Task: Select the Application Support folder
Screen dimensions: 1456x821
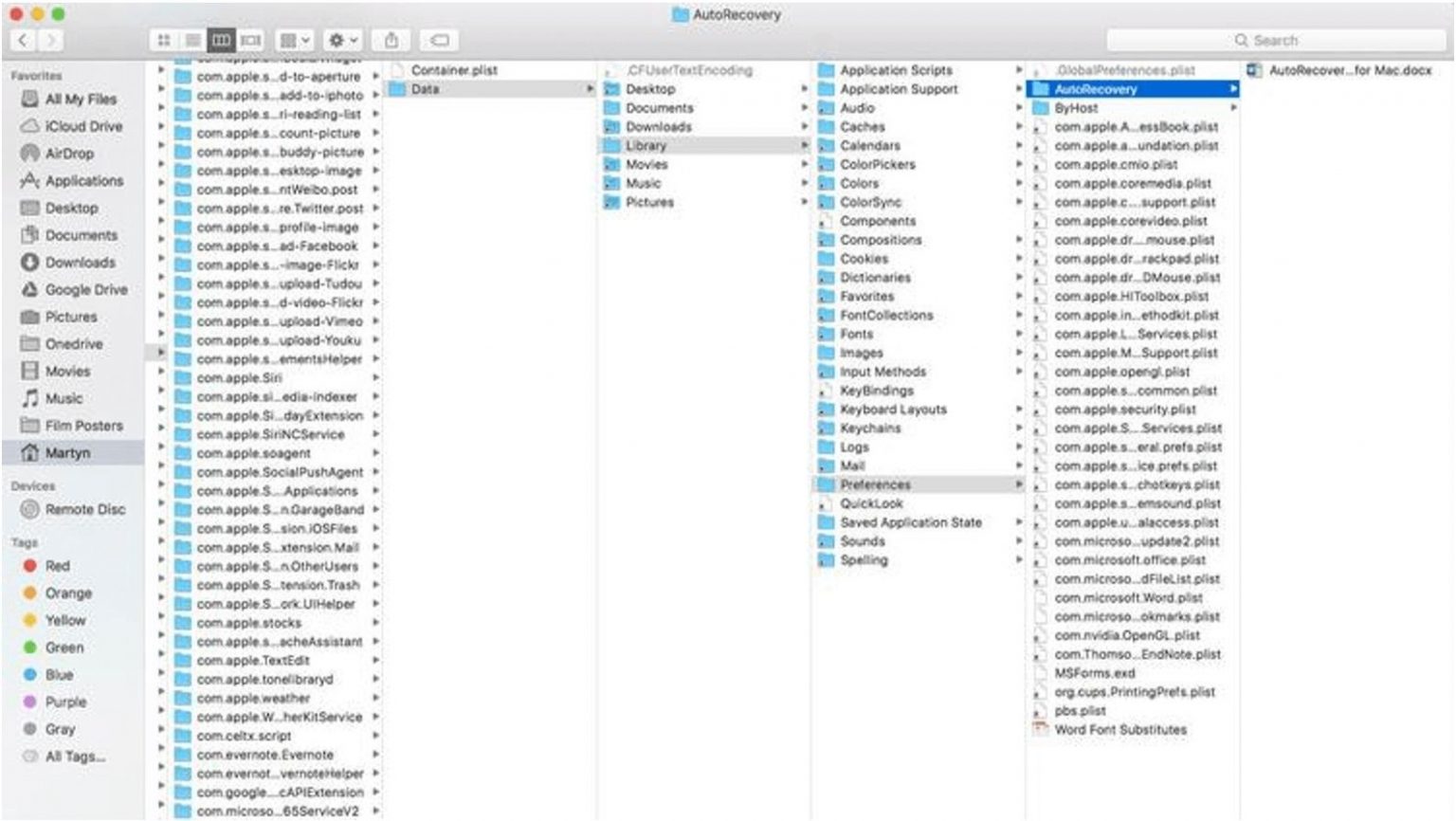Action: click(x=899, y=89)
